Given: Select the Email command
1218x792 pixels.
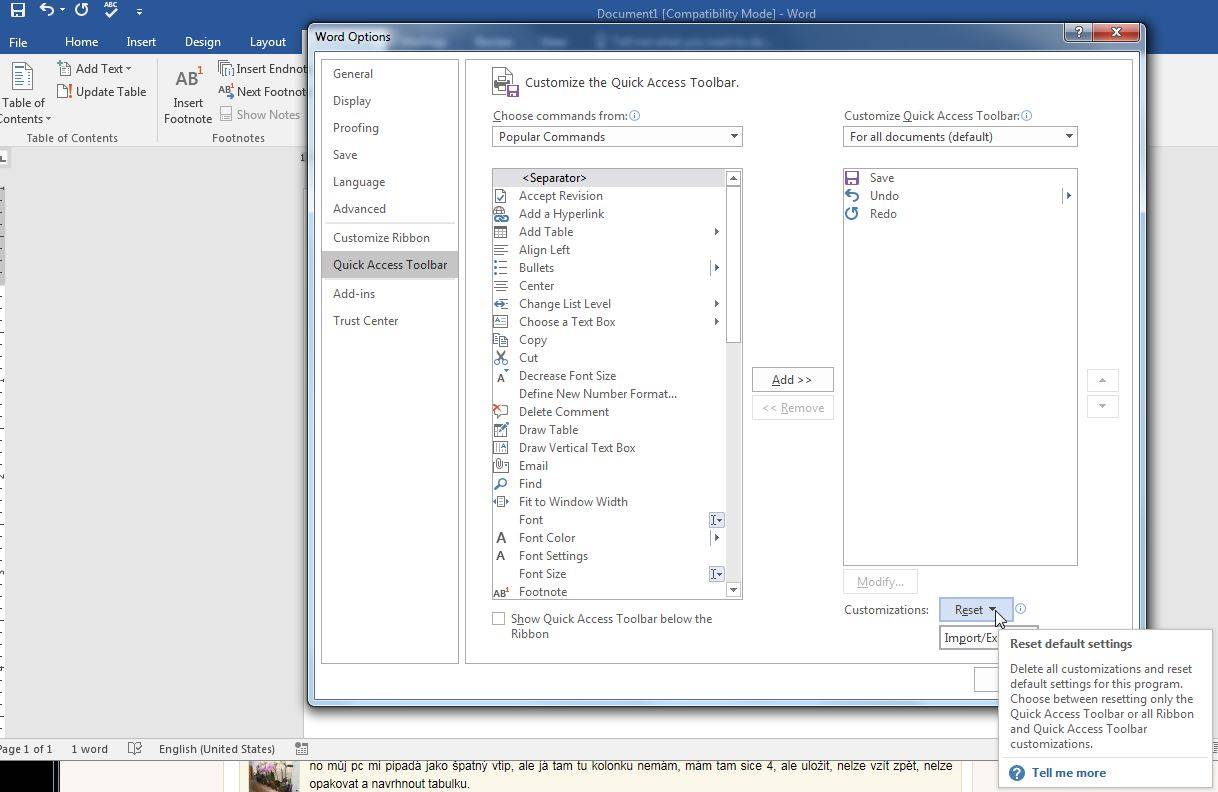Looking at the screenshot, I should point(609,466).
